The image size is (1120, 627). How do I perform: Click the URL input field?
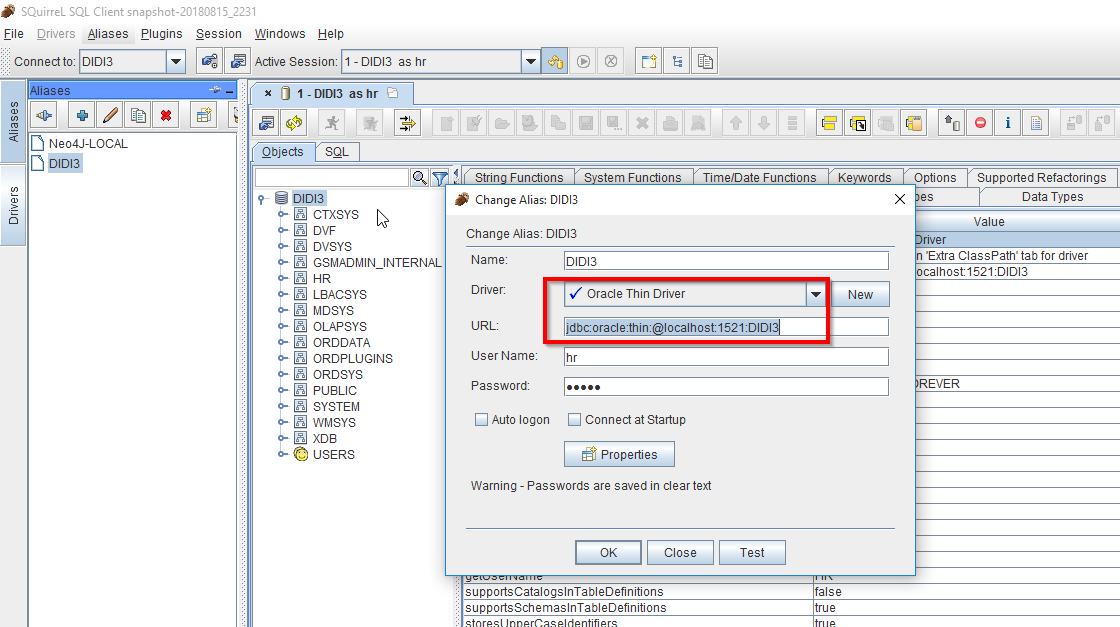(x=700, y=326)
